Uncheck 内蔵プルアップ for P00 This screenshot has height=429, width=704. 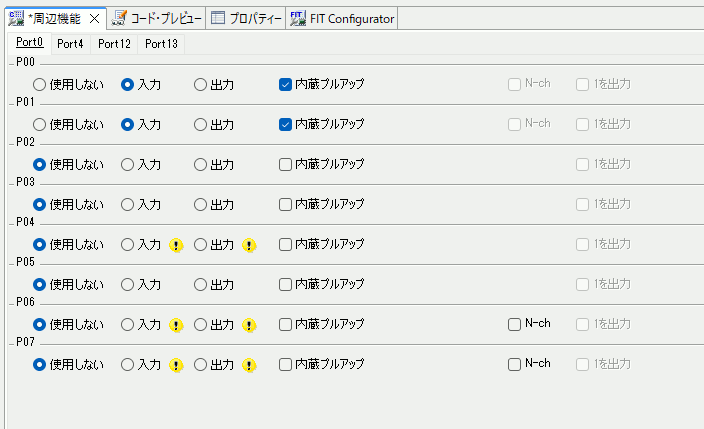(x=285, y=85)
